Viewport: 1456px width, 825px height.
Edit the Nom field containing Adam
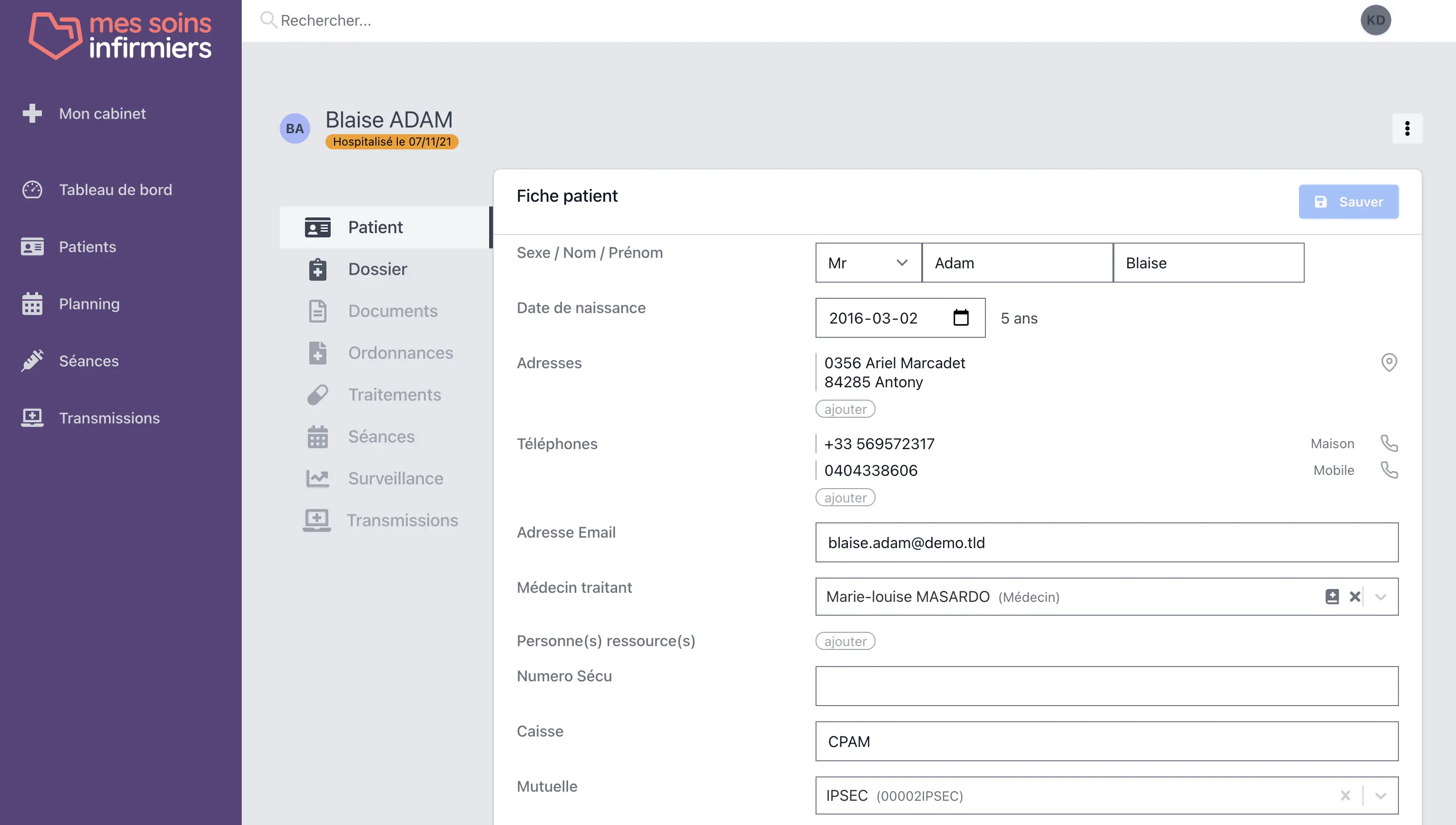coord(1017,263)
